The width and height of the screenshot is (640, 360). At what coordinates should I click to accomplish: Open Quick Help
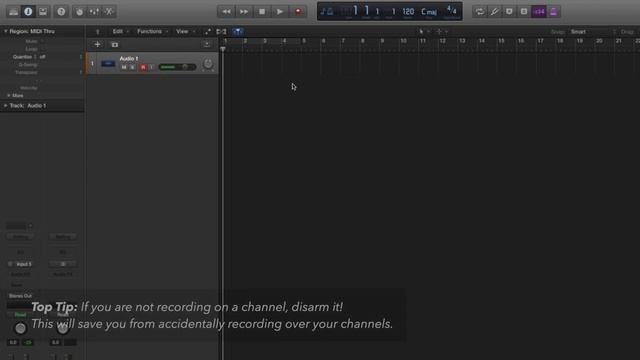point(61,11)
